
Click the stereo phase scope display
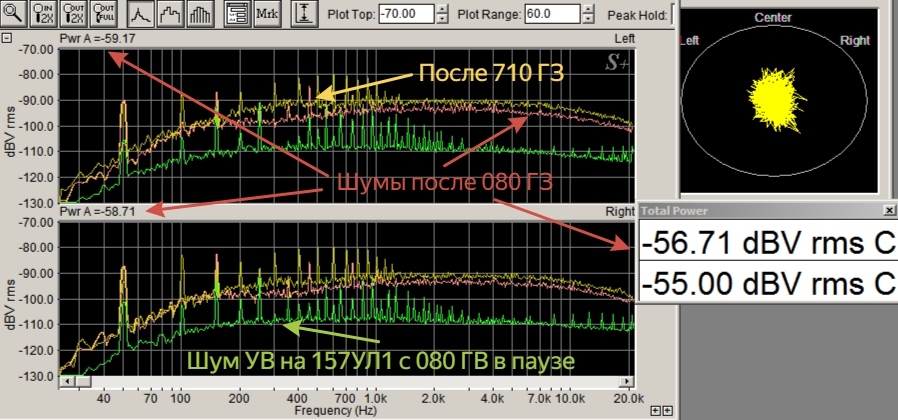tap(778, 100)
